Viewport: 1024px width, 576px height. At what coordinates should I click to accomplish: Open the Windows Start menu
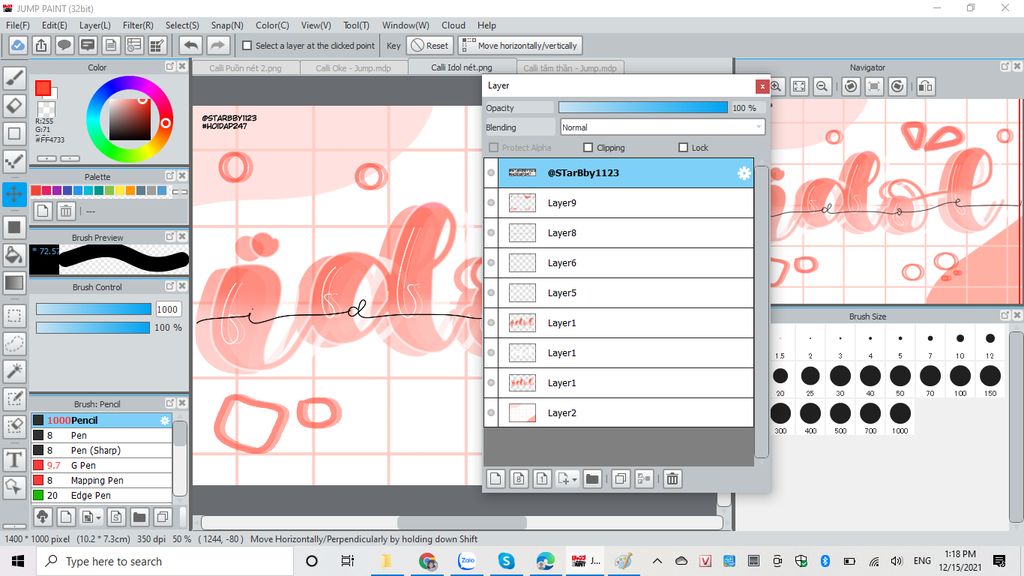tap(18, 561)
